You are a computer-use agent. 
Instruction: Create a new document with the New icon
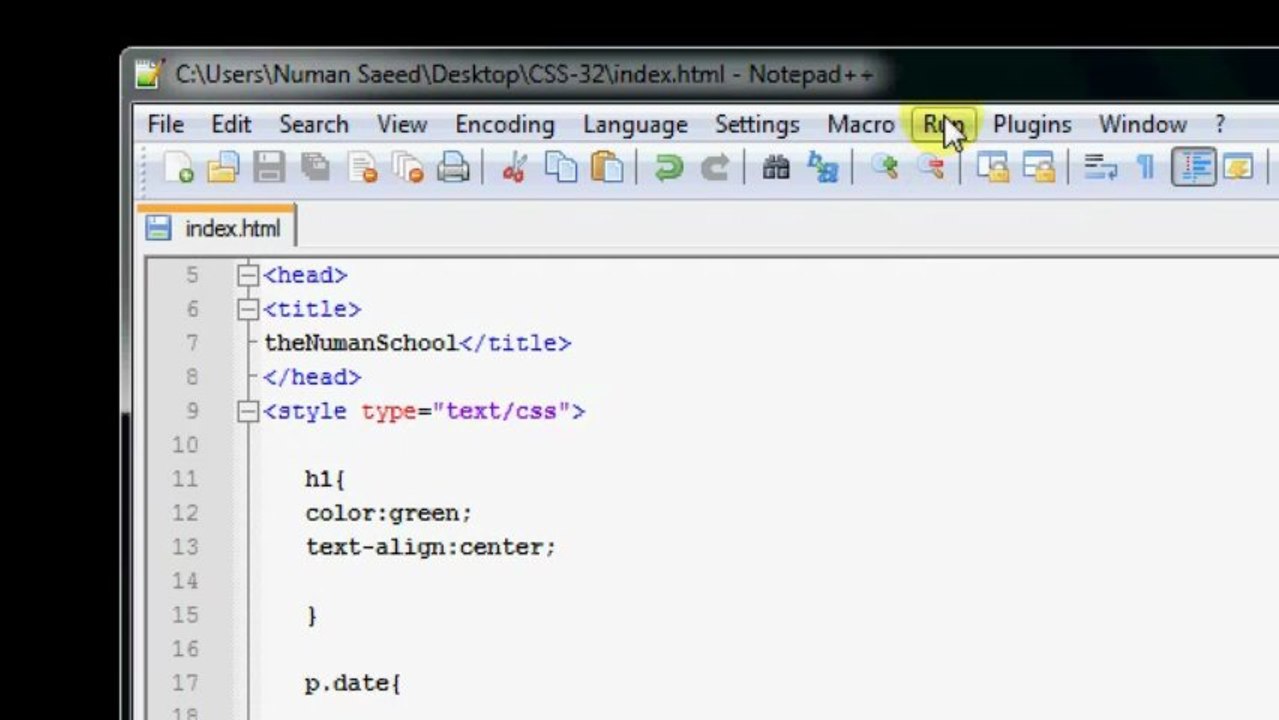178,167
